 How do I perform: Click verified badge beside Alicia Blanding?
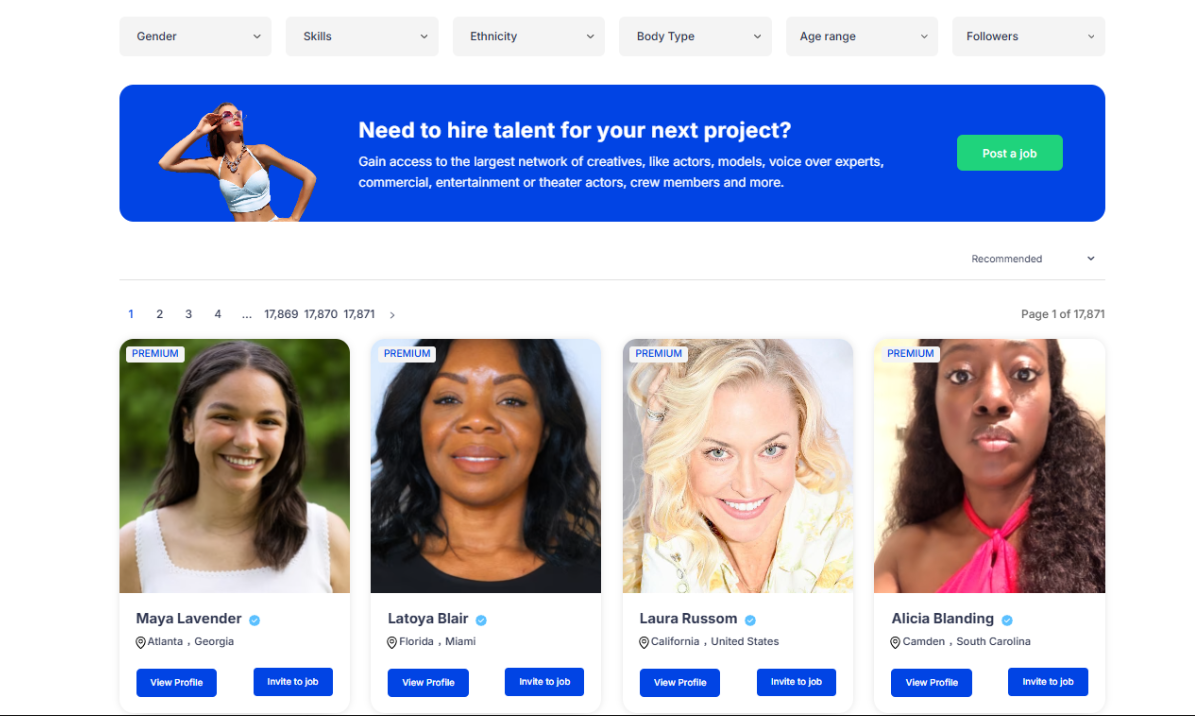[1007, 620]
